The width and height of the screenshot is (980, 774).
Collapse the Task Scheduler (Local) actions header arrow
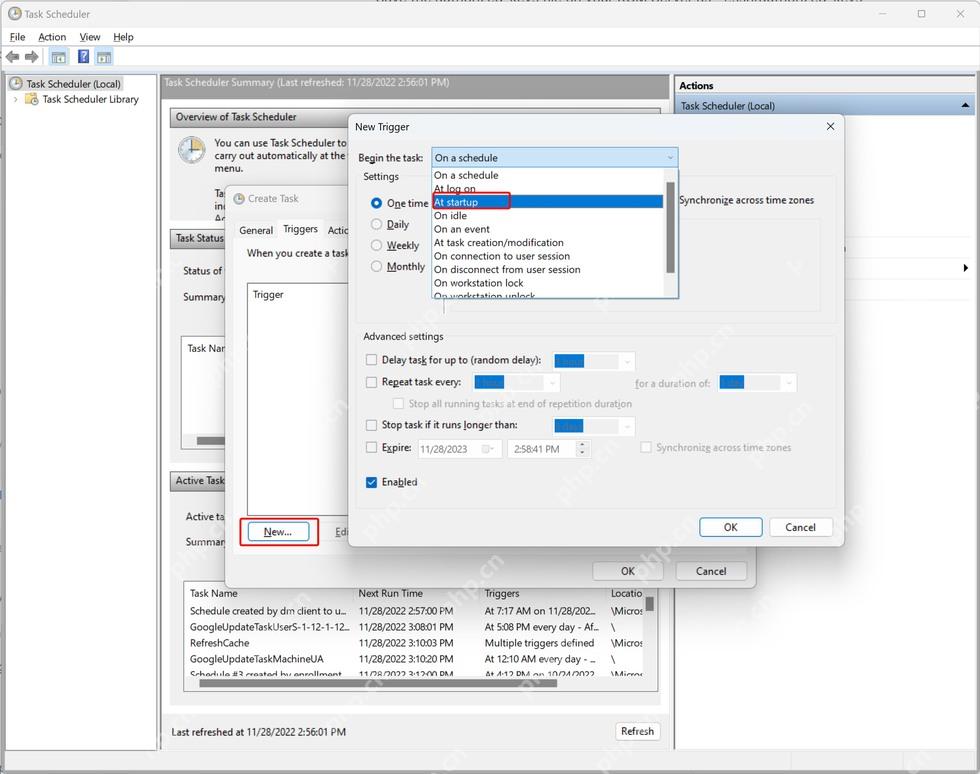pos(965,106)
